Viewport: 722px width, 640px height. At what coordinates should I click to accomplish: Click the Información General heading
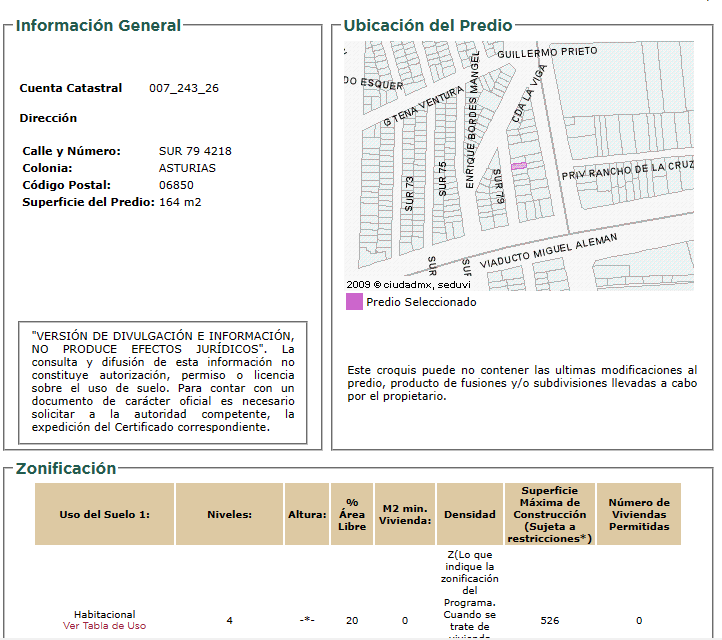point(98,25)
